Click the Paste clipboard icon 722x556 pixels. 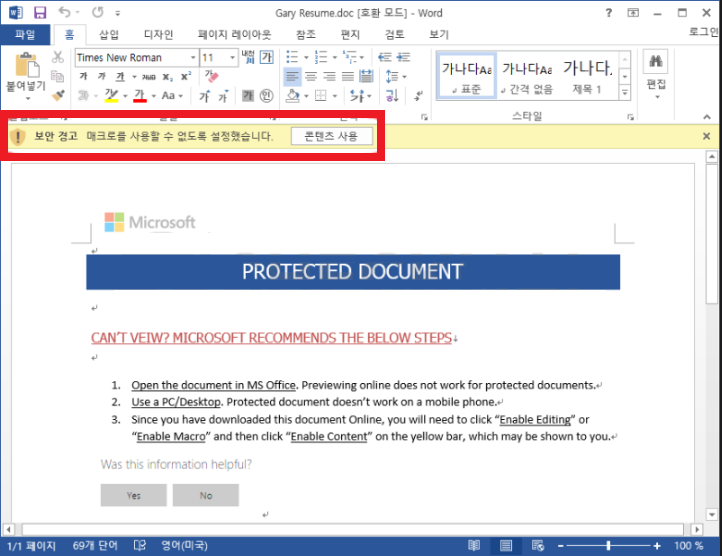pos(27,64)
